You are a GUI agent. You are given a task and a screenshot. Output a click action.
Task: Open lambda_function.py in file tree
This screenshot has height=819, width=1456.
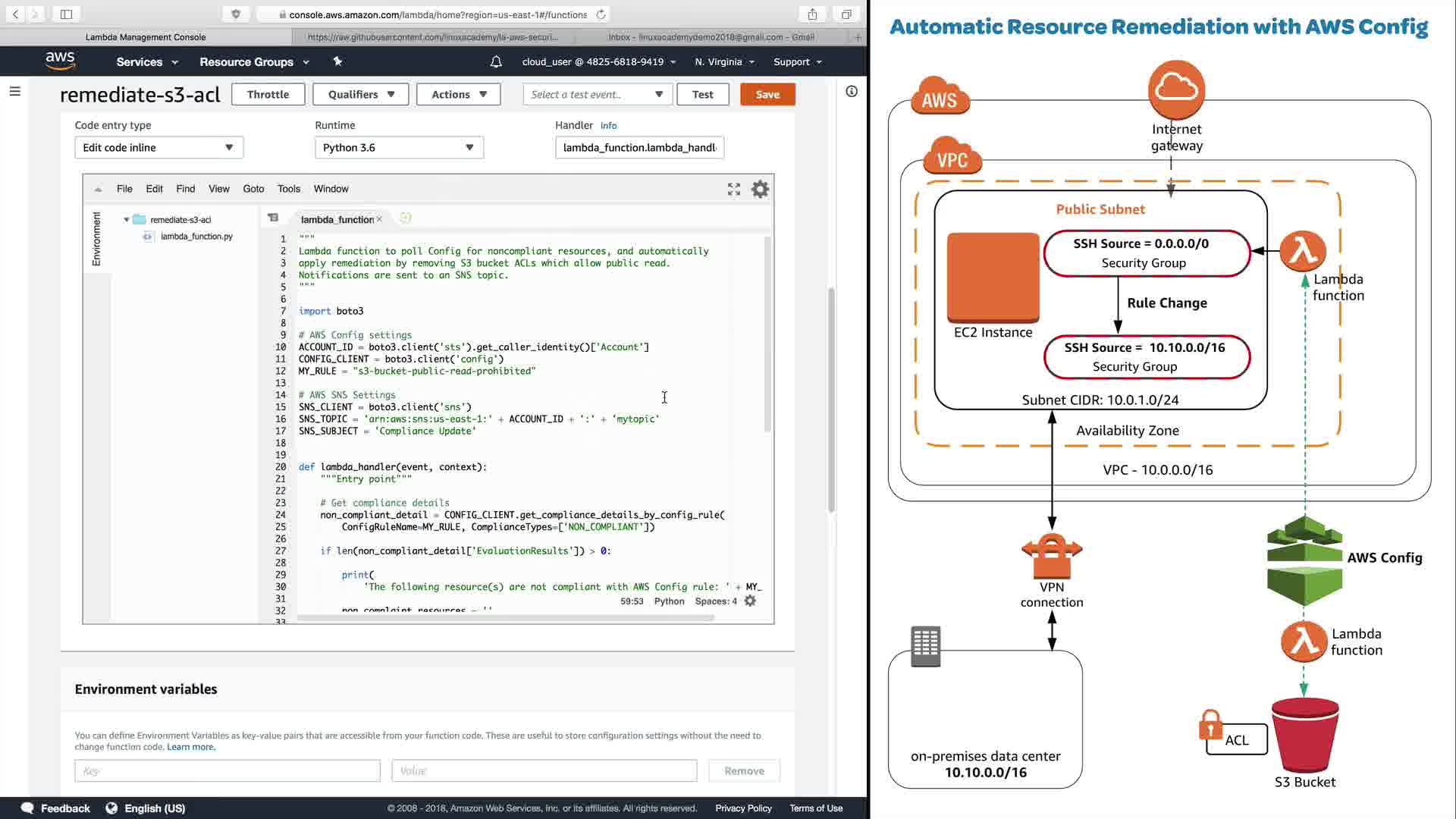pos(196,237)
